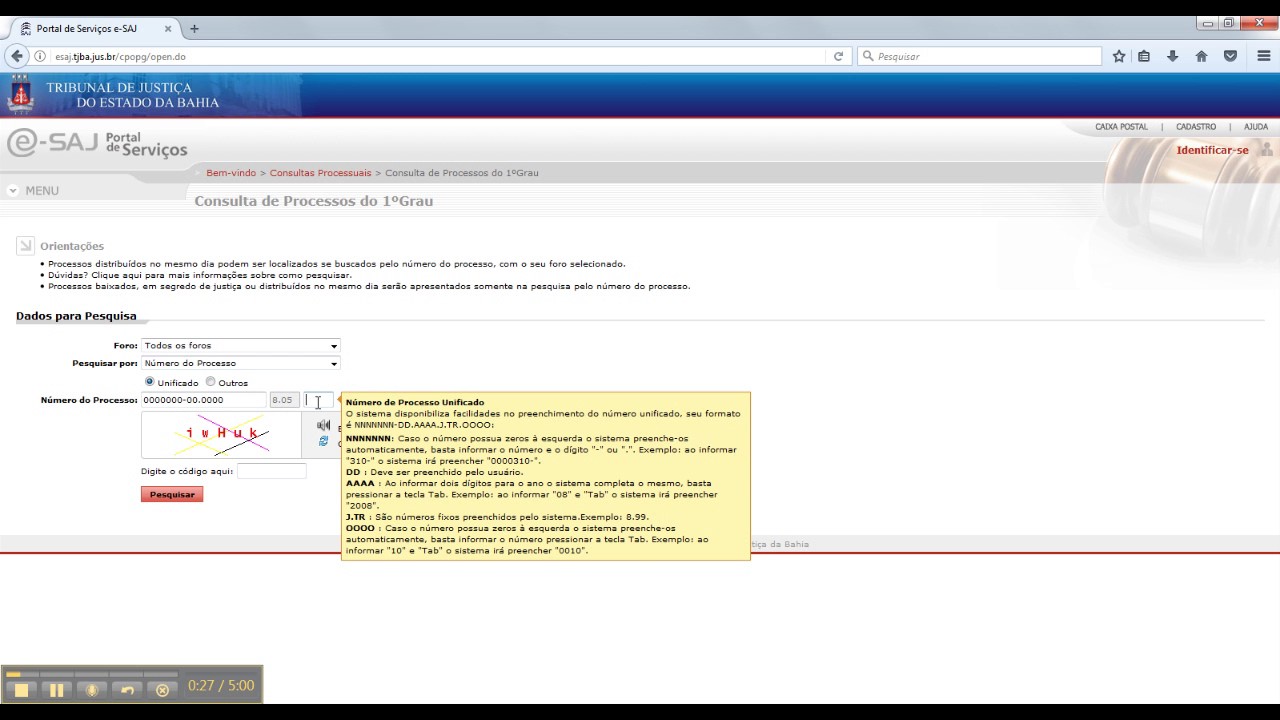Click the captcha image 'iwHuk'
This screenshot has height=720, width=1280.
pos(221,435)
